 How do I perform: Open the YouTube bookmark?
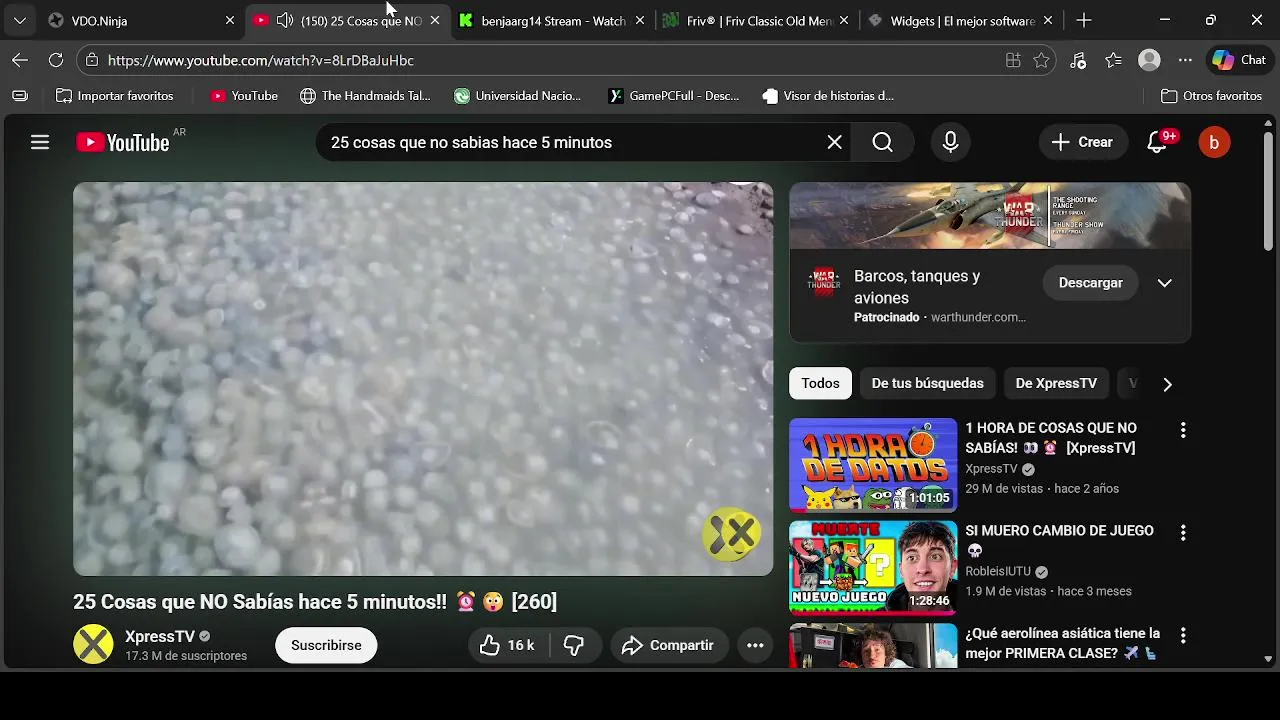[244, 96]
